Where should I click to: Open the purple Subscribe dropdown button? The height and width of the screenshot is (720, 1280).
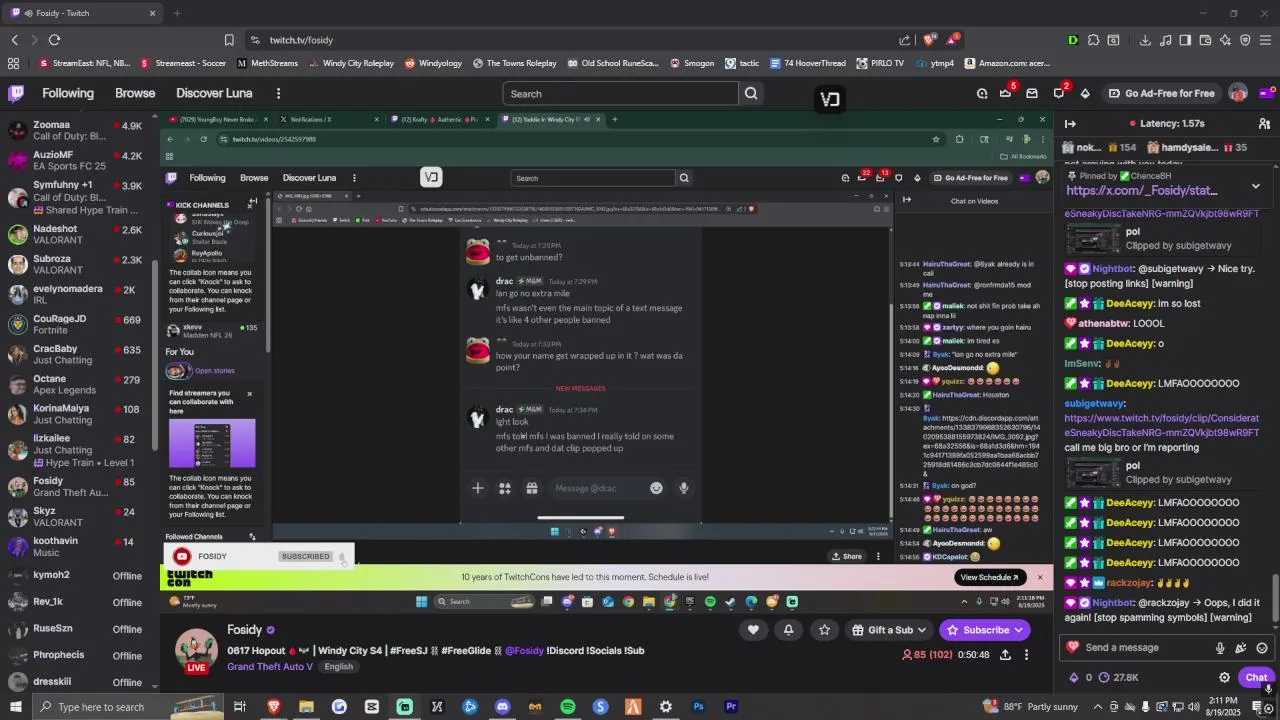click(x=984, y=630)
